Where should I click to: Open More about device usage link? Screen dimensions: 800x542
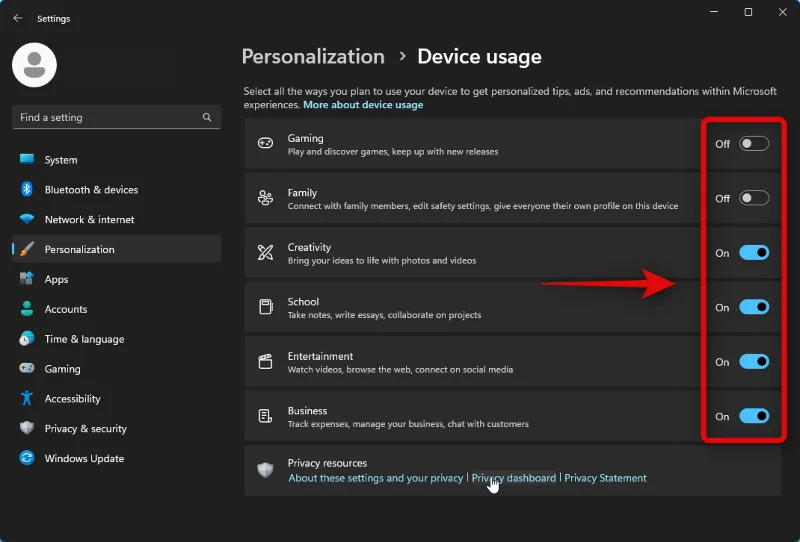pos(363,105)
